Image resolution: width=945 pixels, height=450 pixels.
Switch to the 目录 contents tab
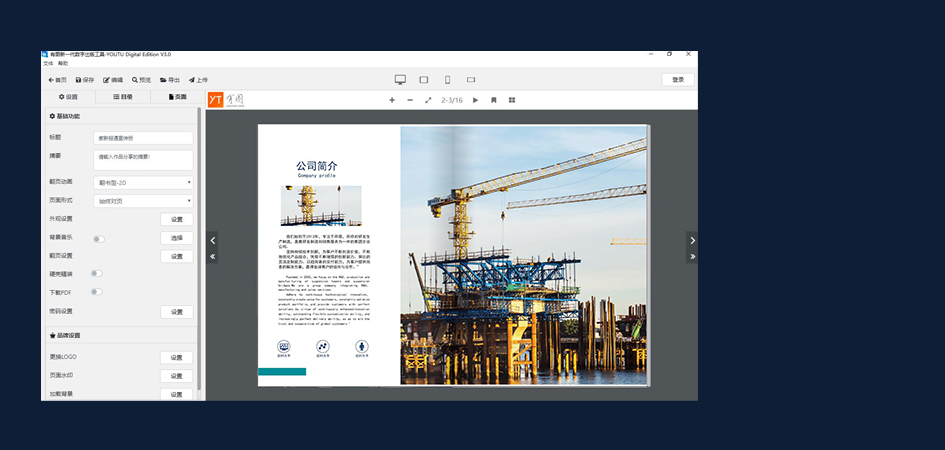tap(123, 97)
